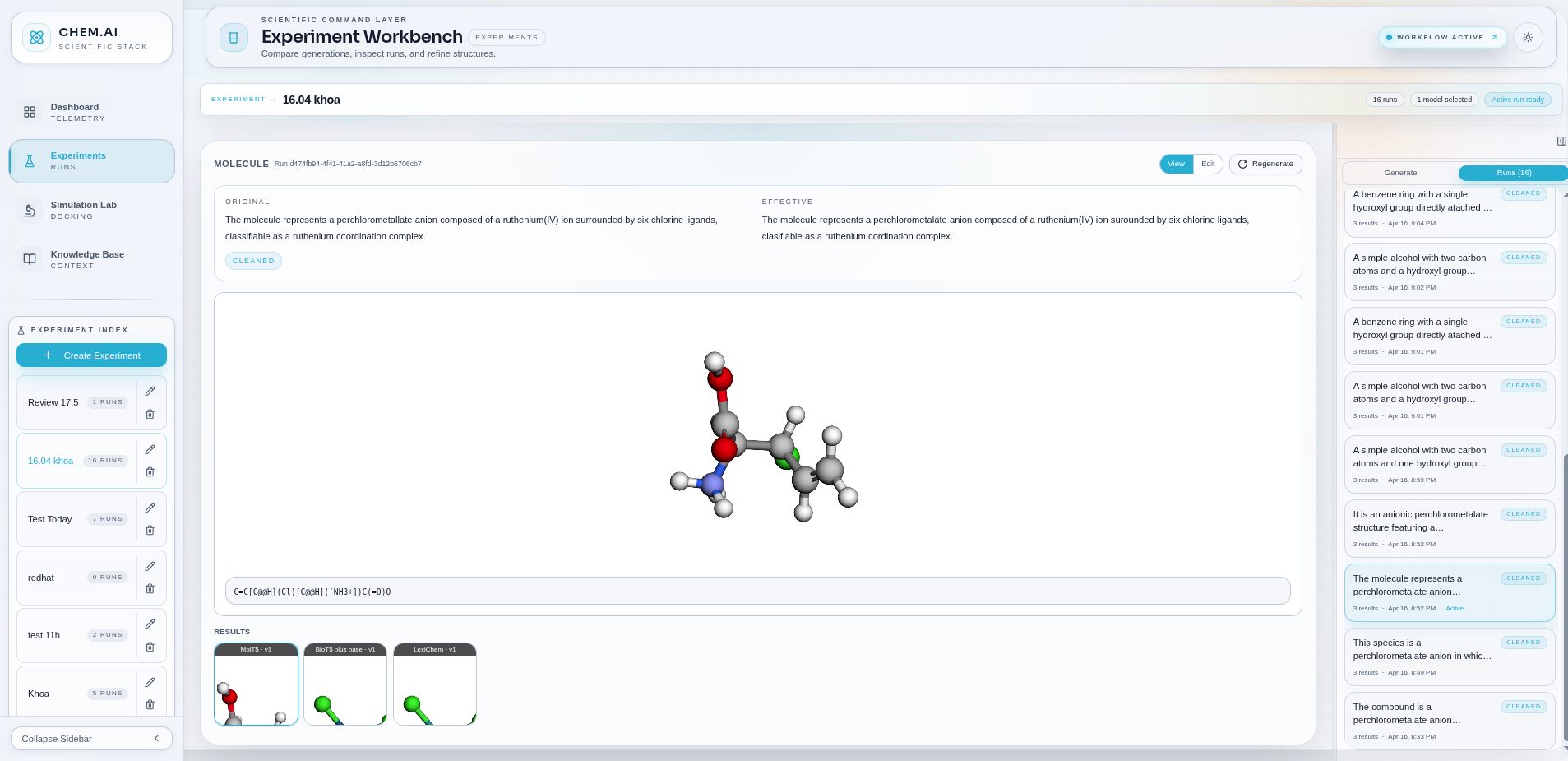Edit the Khoa experiment name
1568x761 pixels.
(x=150, y=683)
